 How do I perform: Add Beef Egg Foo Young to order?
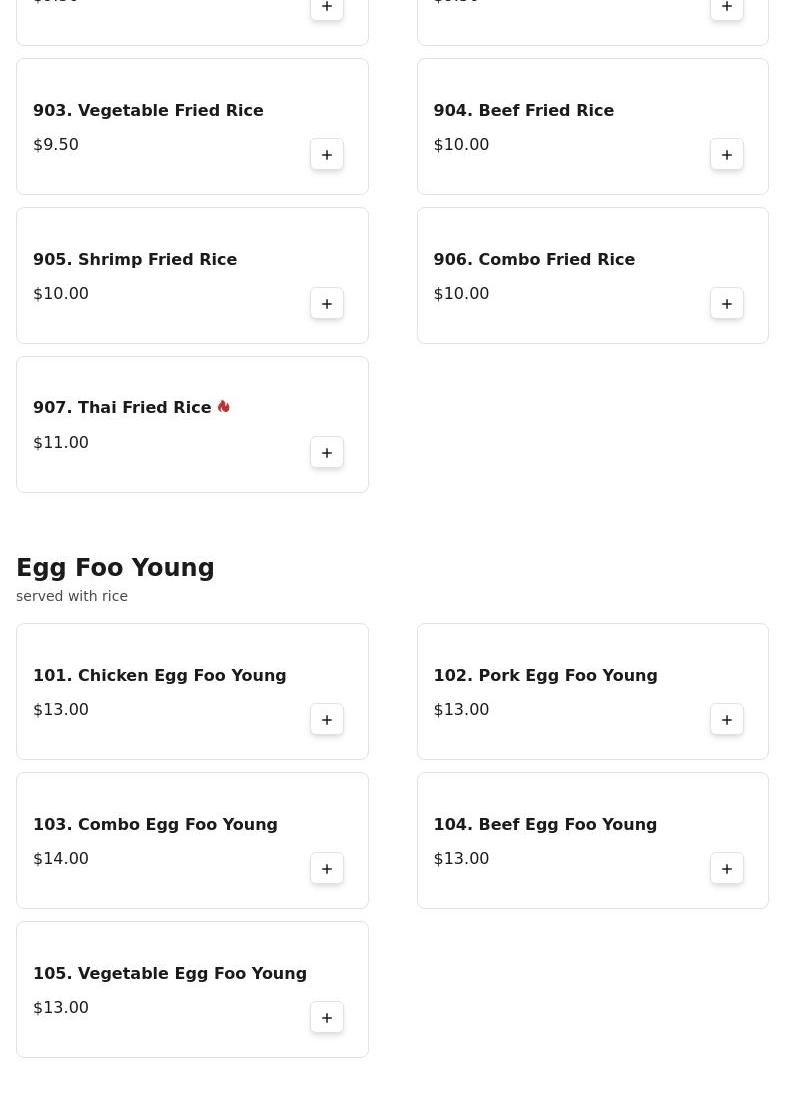(x=727, y=869)
